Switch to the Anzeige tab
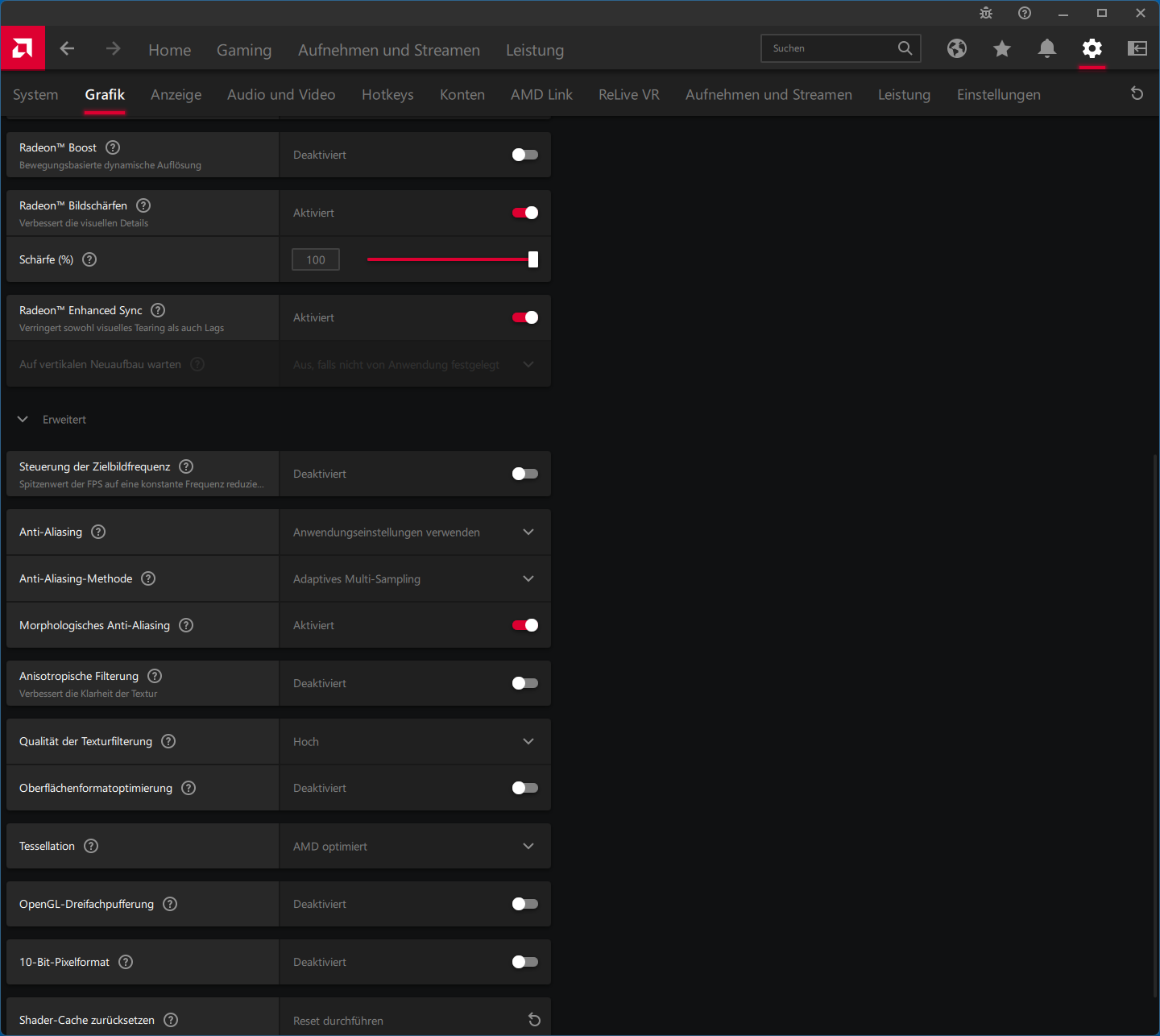 point(176,94)
